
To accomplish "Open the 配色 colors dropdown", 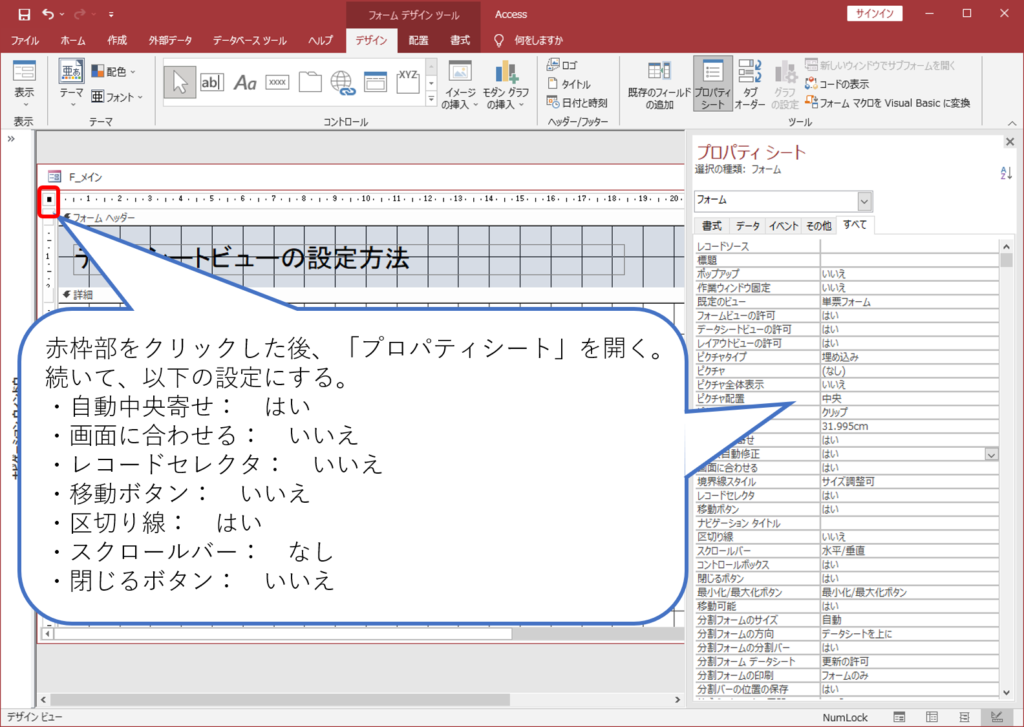I will 114,71.
